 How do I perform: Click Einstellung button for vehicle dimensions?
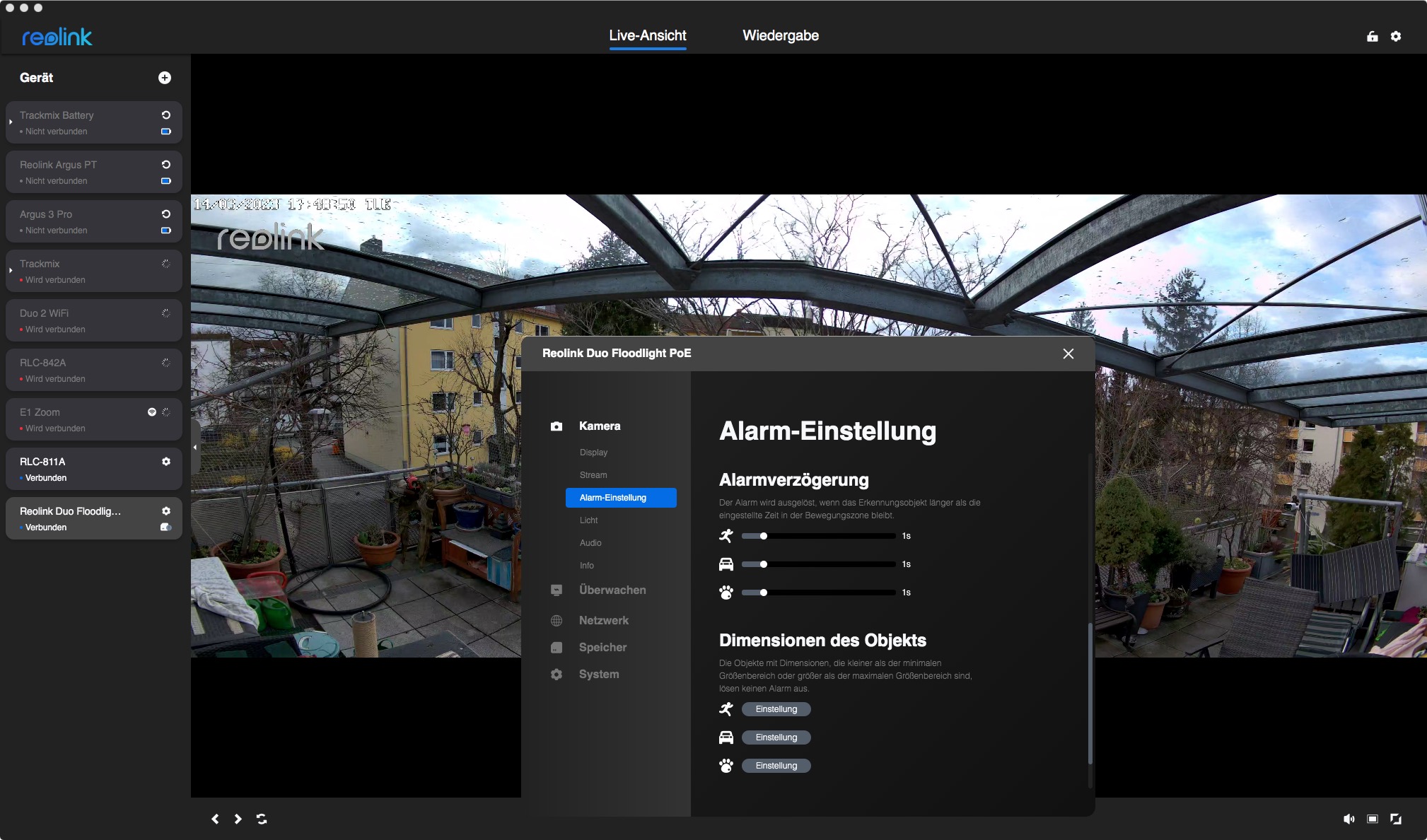pos(776,737)
